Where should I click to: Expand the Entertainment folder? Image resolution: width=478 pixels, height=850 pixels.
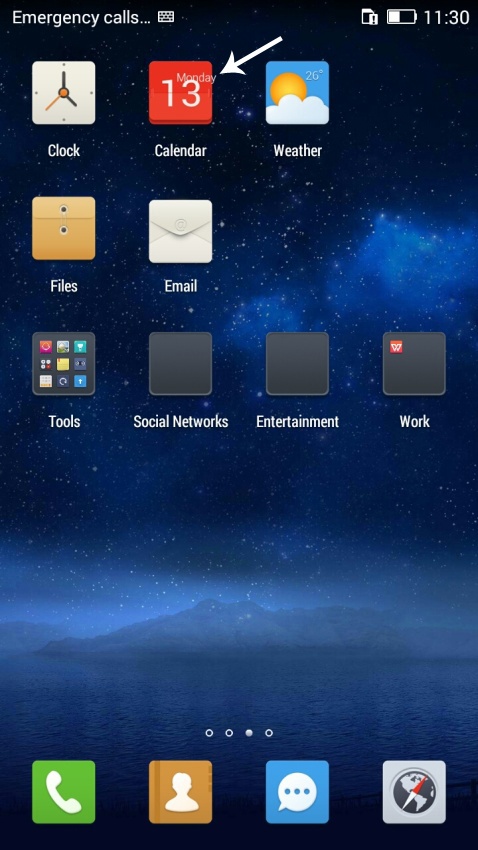point(297,364)
